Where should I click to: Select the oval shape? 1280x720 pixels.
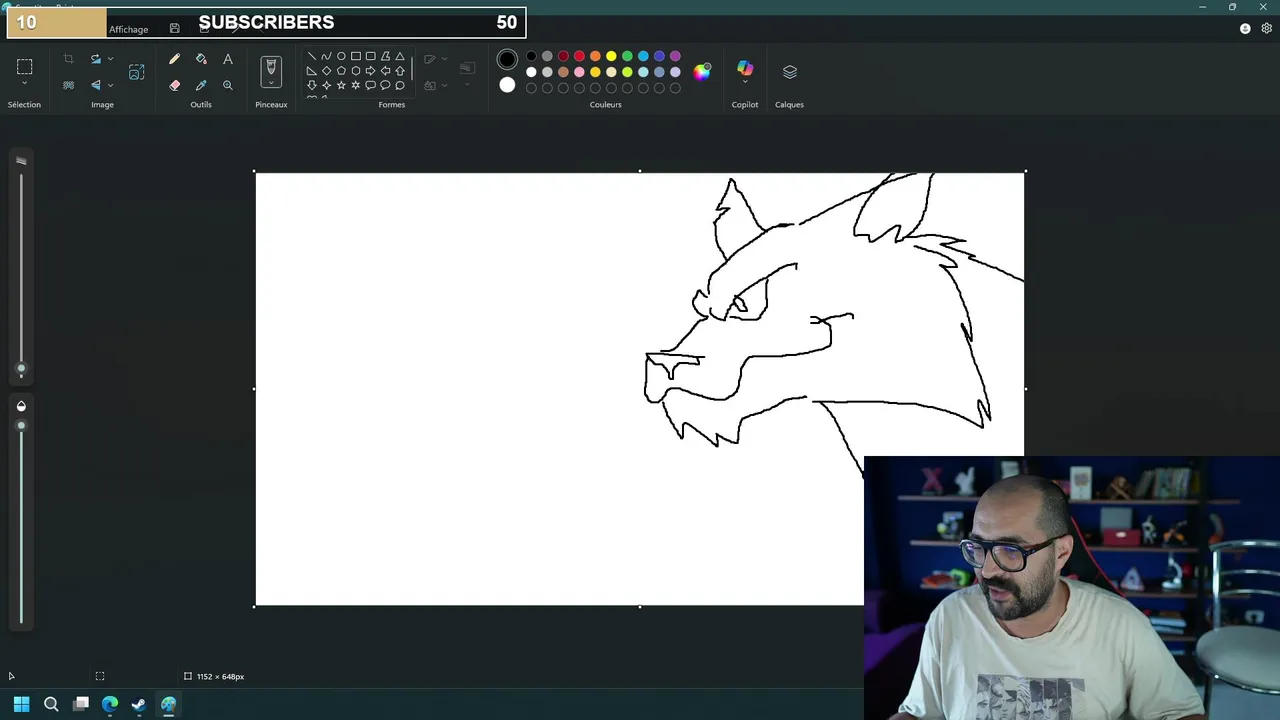point(341,56)
